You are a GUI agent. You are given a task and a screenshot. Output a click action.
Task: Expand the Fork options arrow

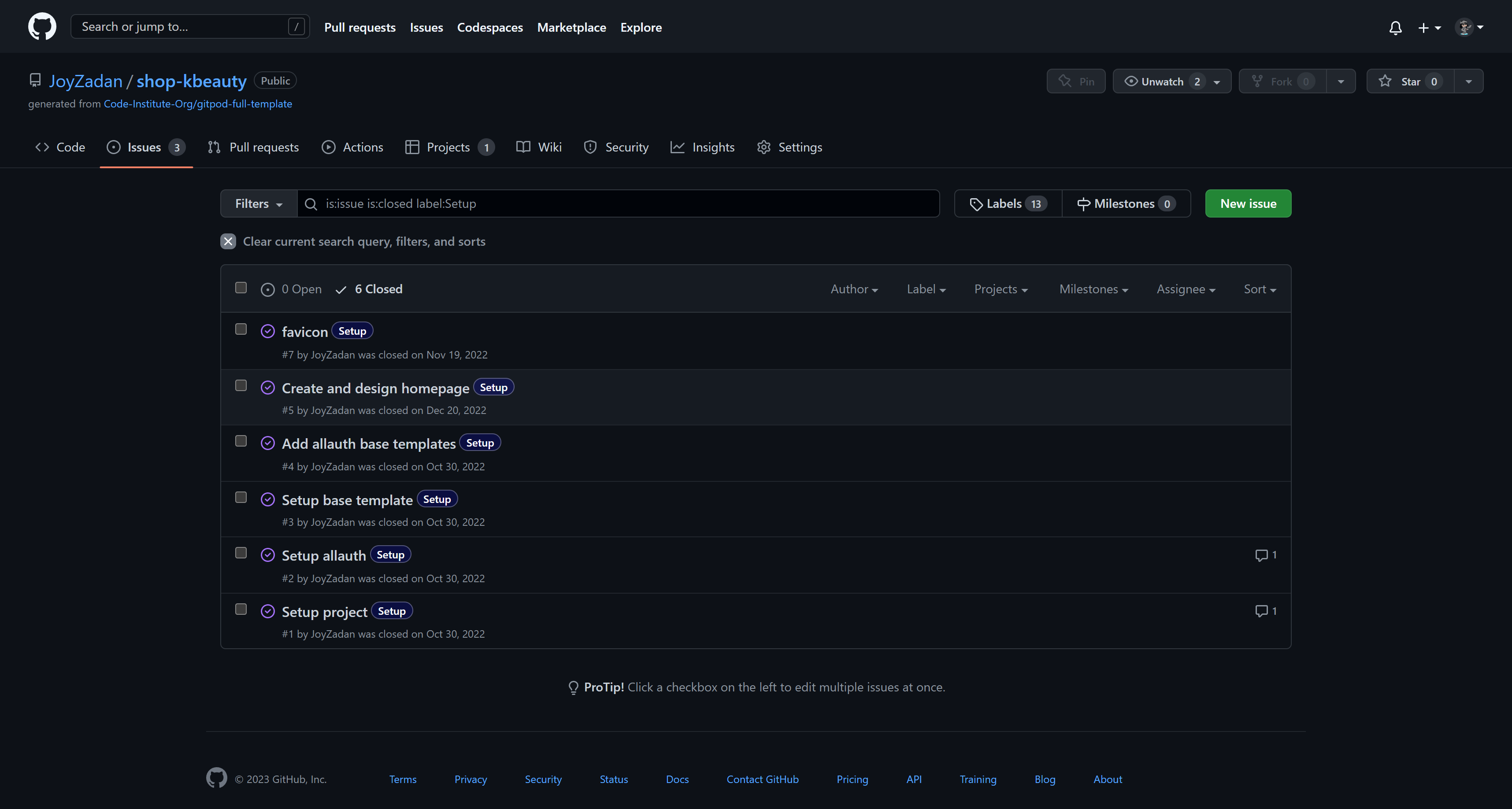[x=1341, y=81]
